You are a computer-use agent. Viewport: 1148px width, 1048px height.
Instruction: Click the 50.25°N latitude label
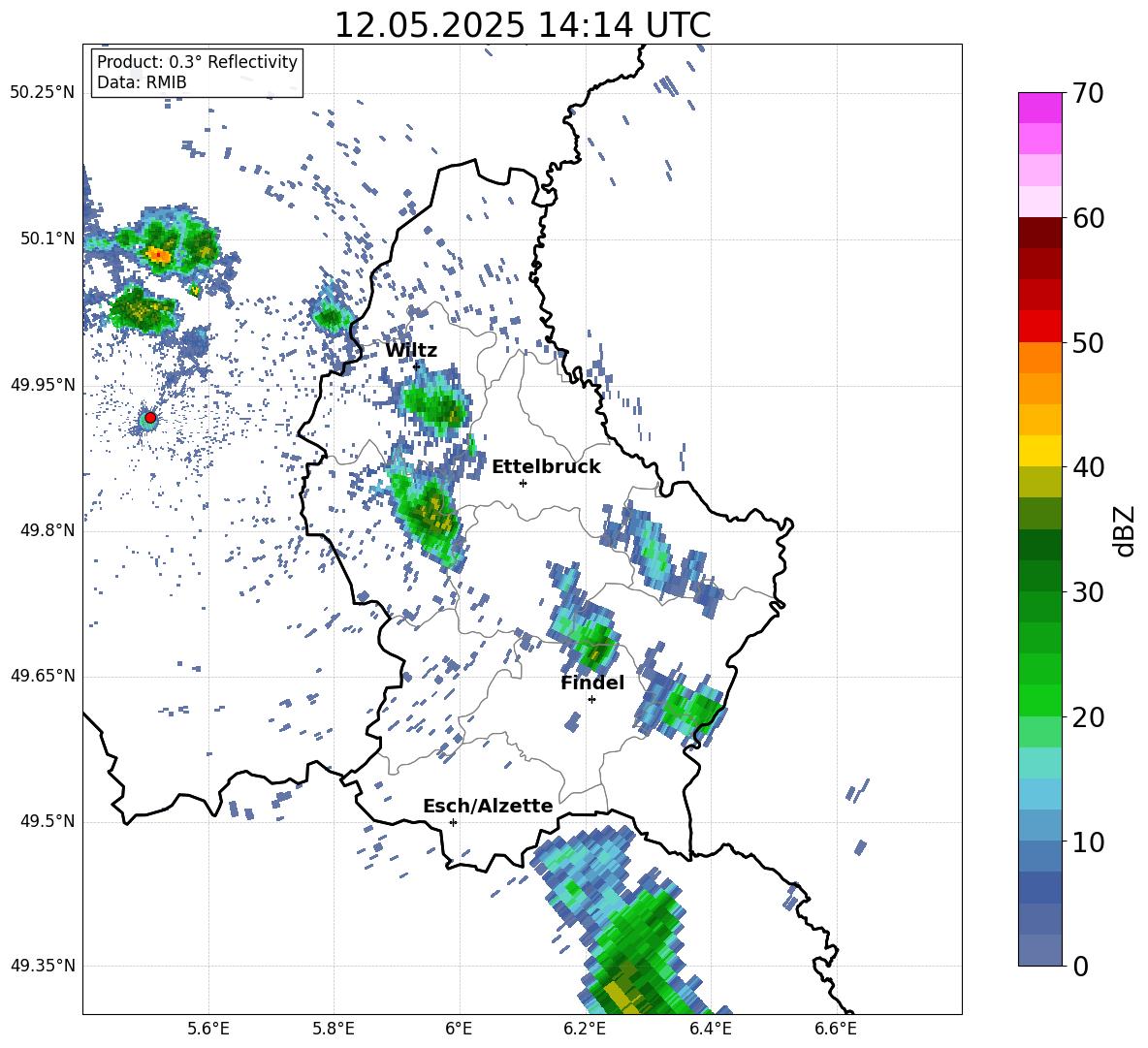tap(43, 93)
